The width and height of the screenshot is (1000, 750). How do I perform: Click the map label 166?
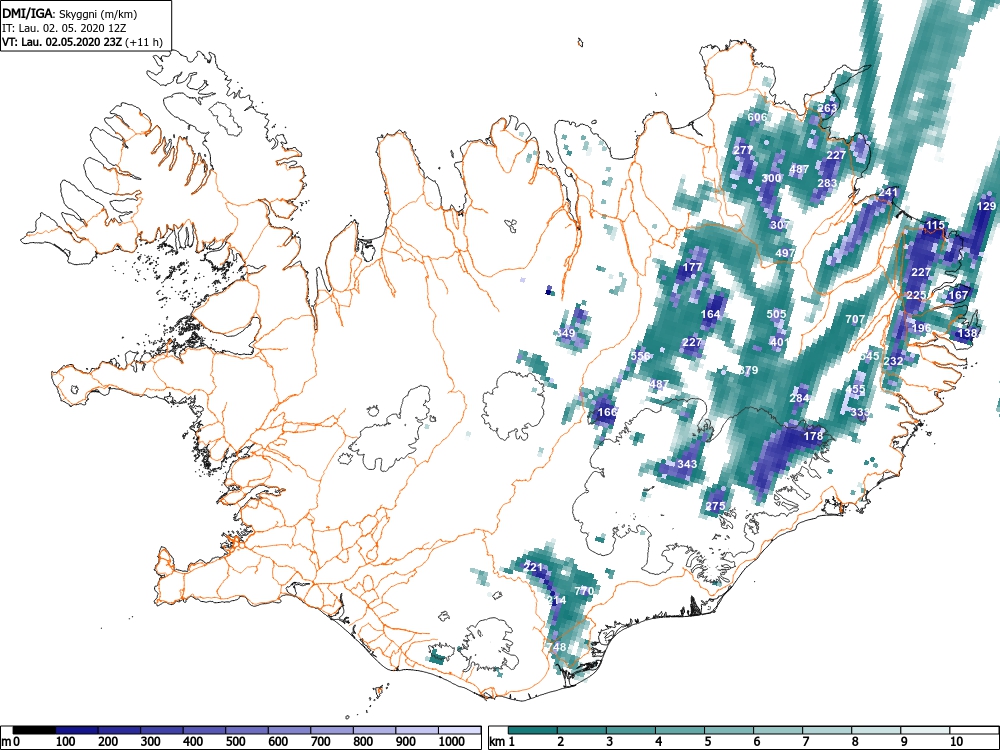point(607,412)
